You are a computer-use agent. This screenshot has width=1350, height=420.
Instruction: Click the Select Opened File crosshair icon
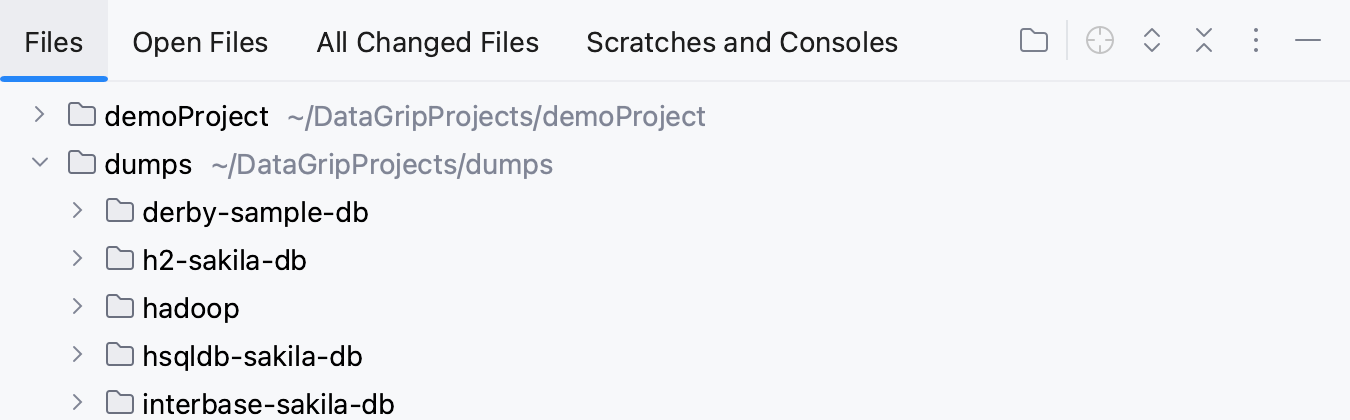coord(1100,41)
